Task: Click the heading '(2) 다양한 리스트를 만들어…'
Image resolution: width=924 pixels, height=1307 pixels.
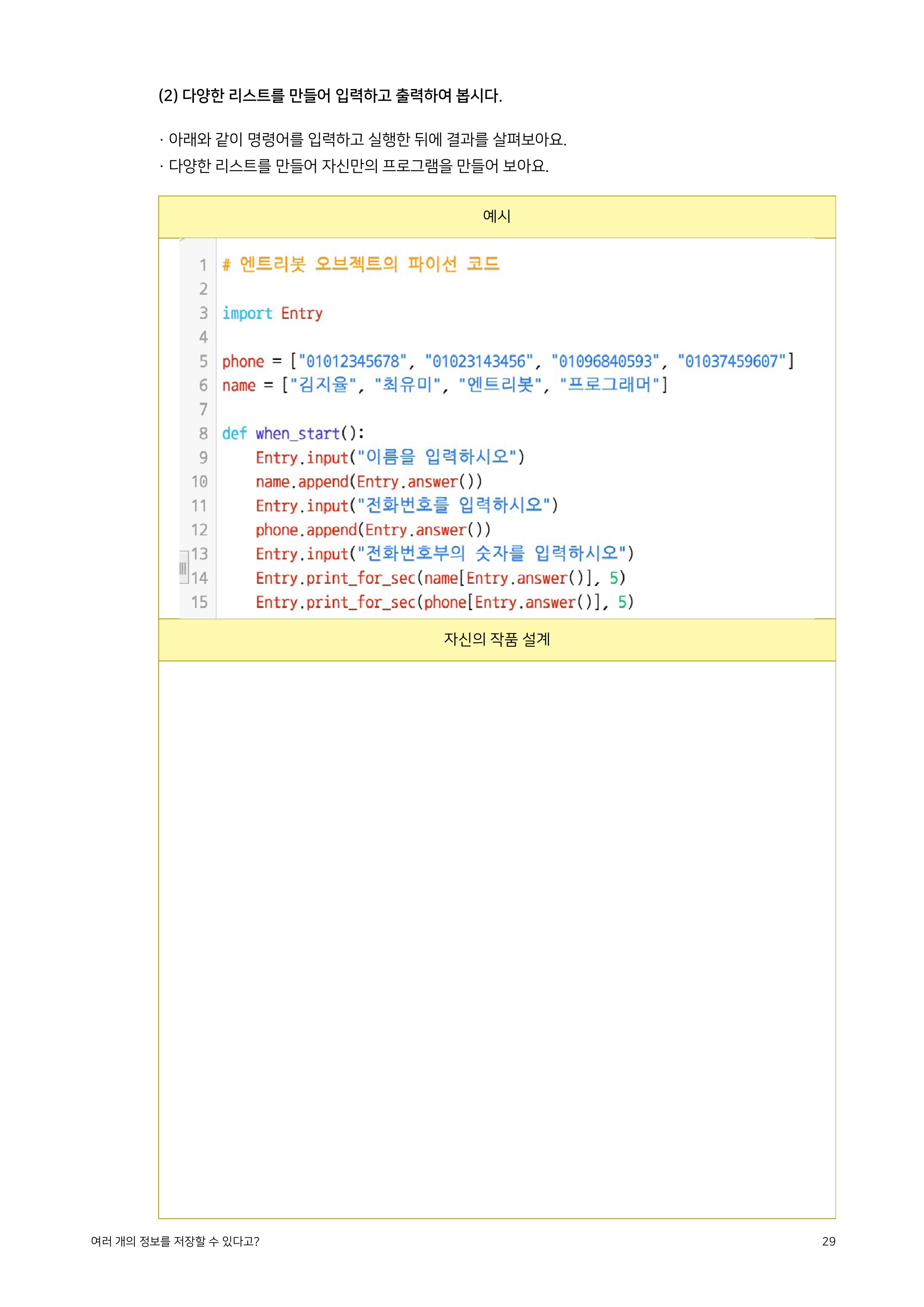Action: [x=330, y=96]
